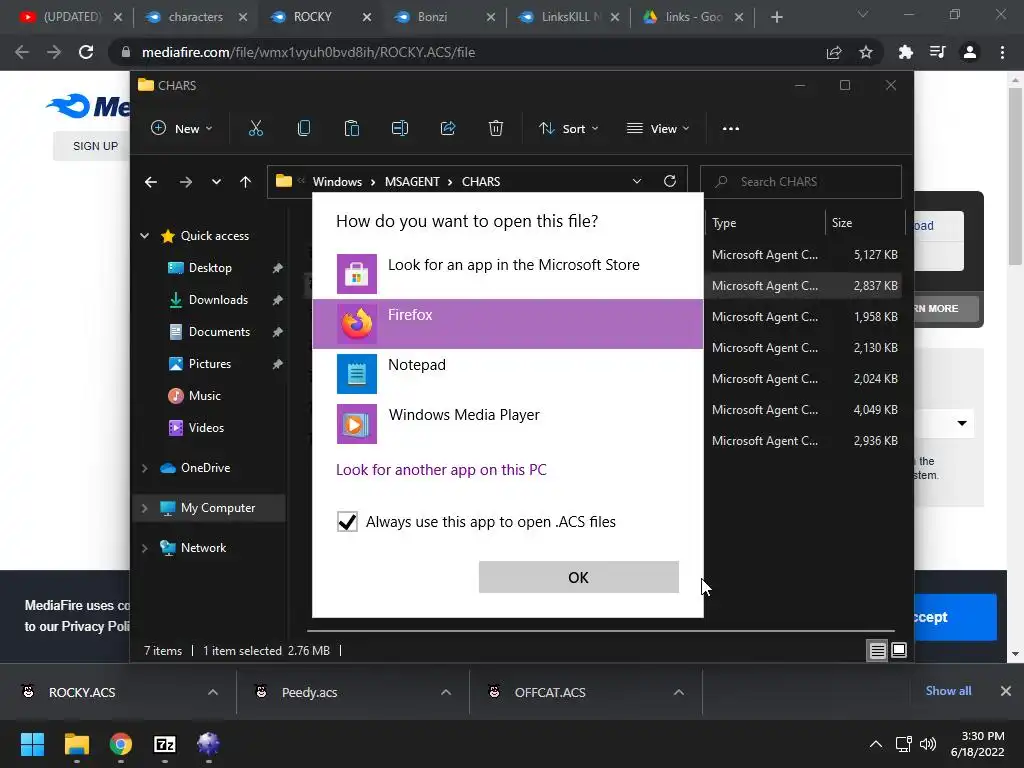Open recent locations chevron next to forward arrow
The height and width of the screenshot is (768, 1024).
[216, 182]
